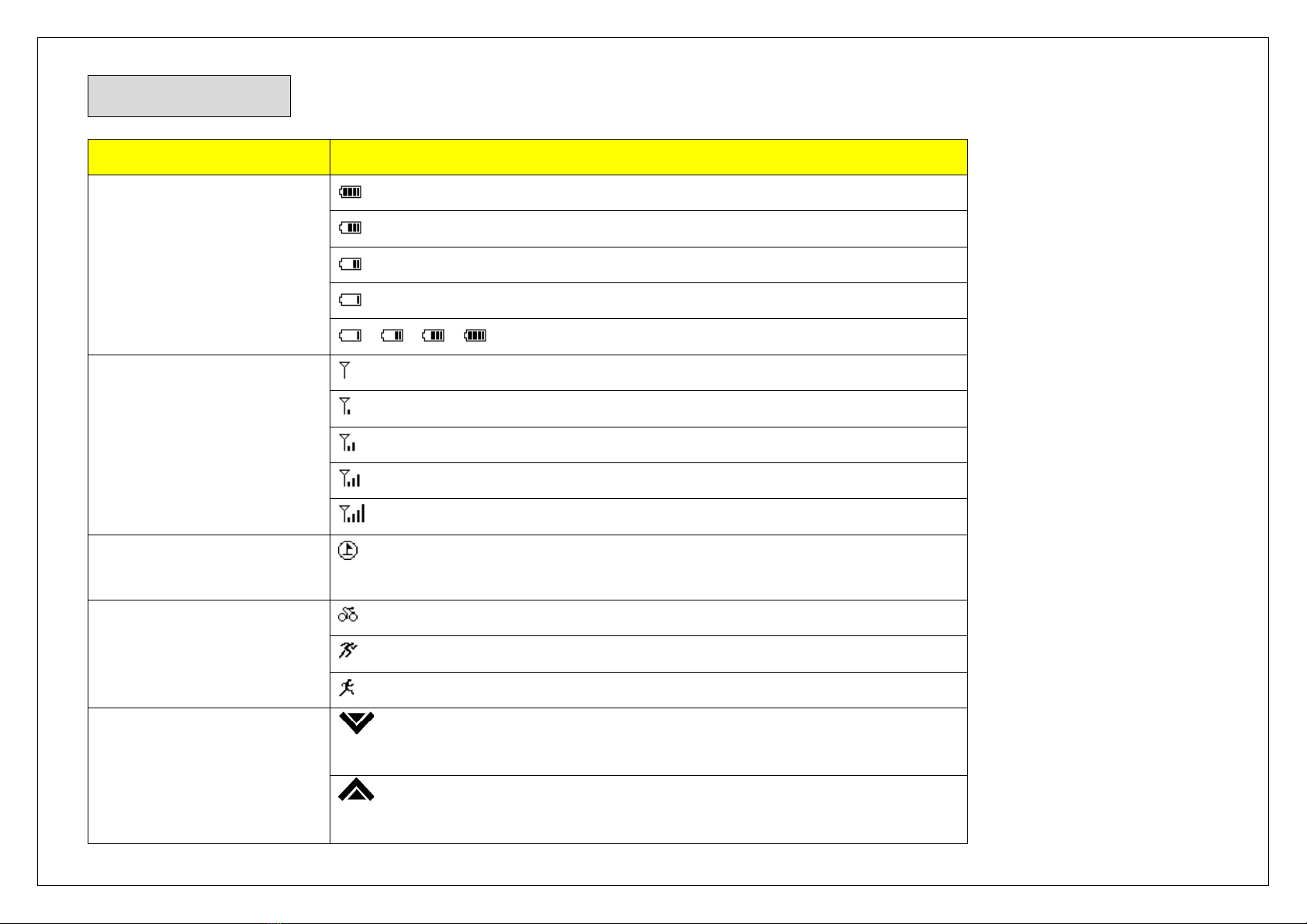Select the sprinting runner icon
Image resolution: width=1307 pixels, height=924 pixels.
[347, 651]
